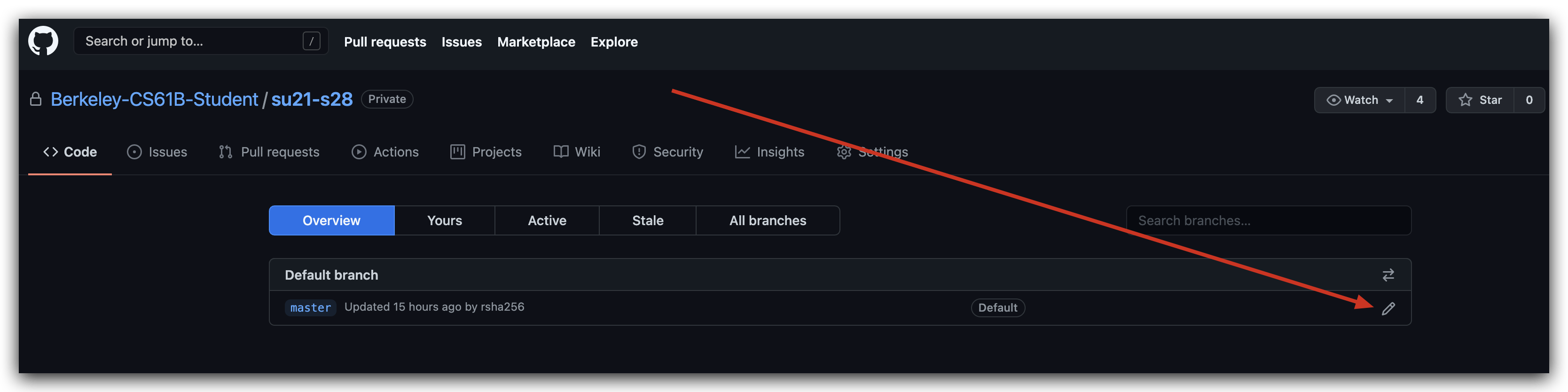The height and width of the screenshot is (392, 1568).
Task: Click the eye icon on the Watch button
Action: click(1333, 101)
